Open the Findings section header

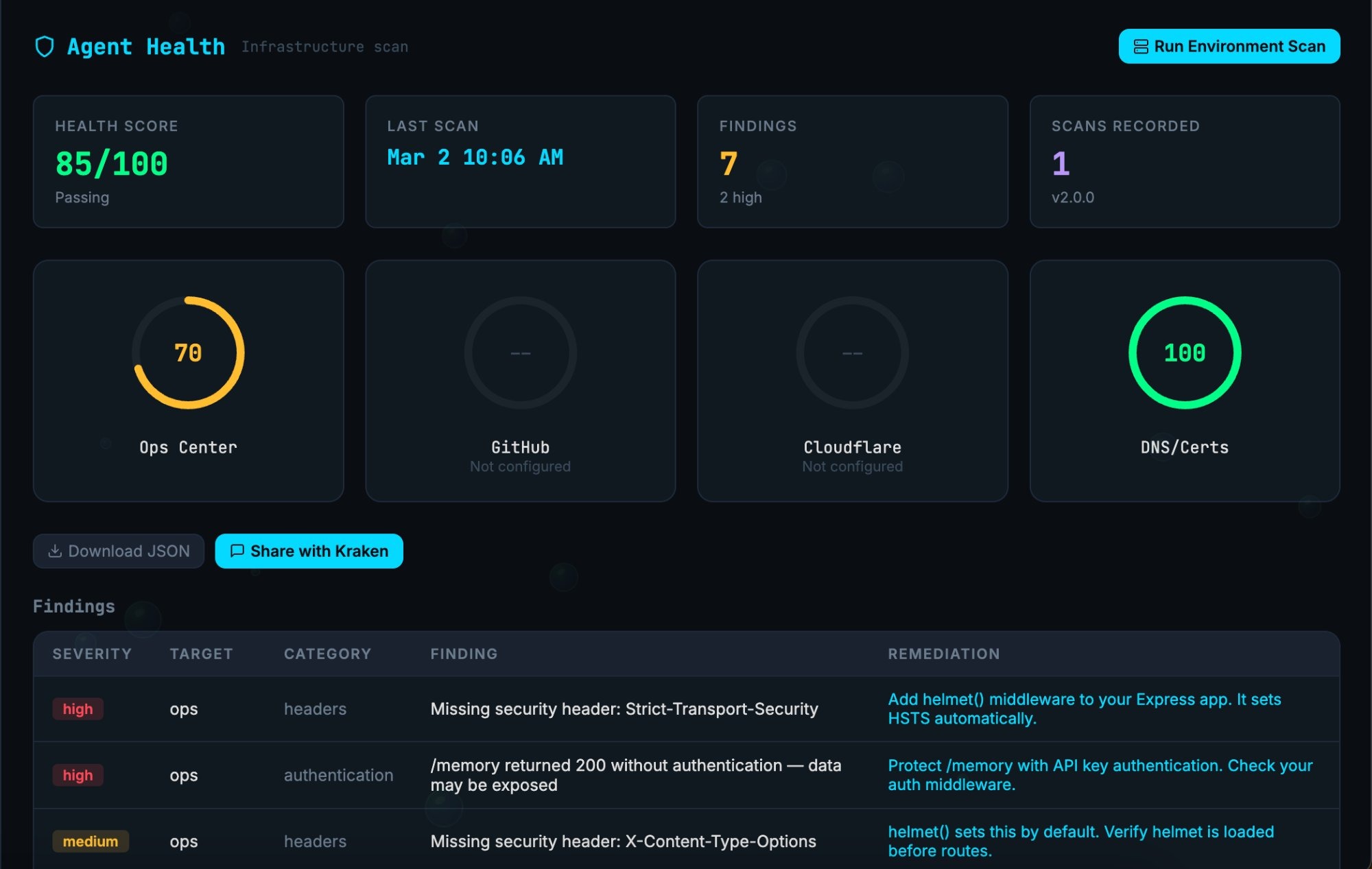[74, 606]
